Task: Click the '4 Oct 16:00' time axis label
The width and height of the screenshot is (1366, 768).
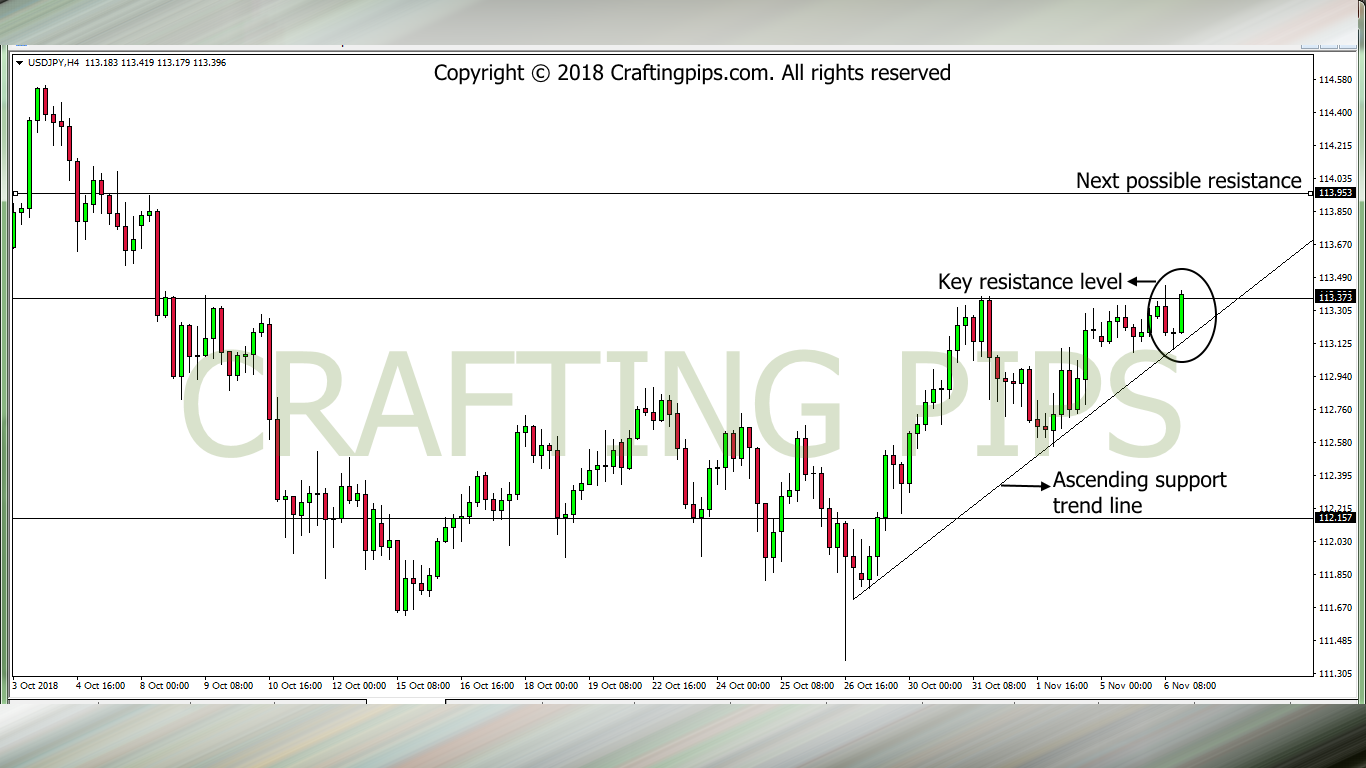Action: click(101, 686)
